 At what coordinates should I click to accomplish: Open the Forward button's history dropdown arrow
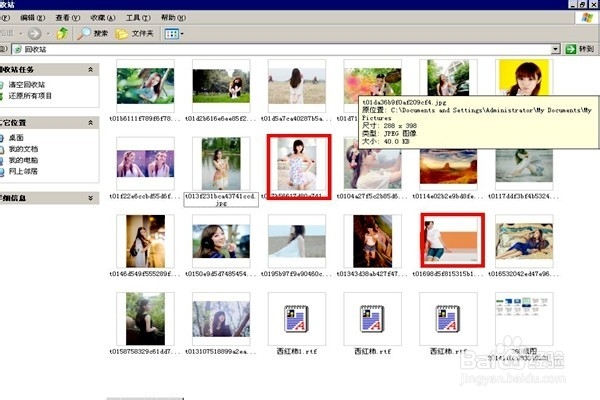(48, 34)
